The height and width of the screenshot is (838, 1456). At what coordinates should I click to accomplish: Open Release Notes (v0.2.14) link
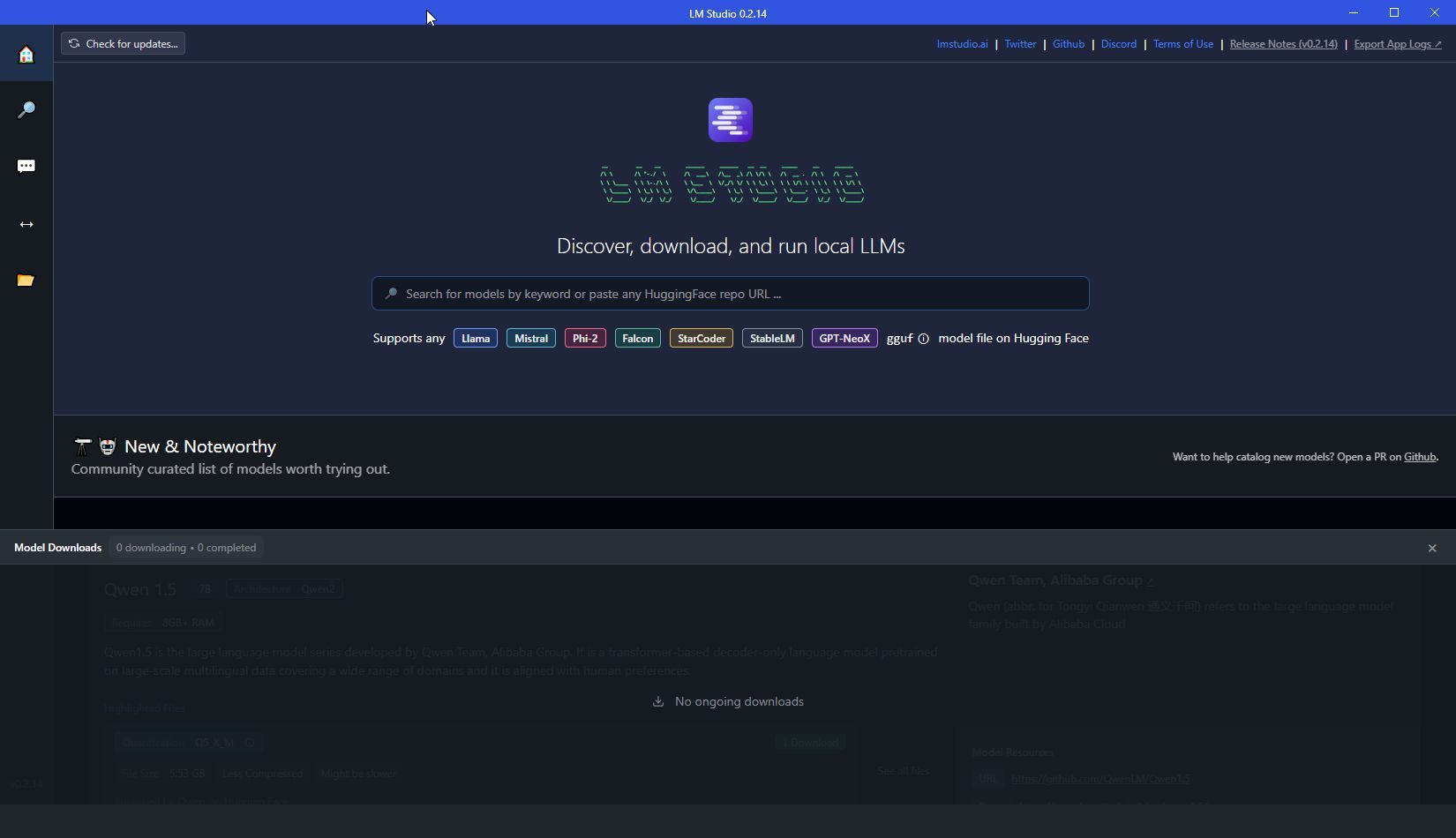point(1283,44)
